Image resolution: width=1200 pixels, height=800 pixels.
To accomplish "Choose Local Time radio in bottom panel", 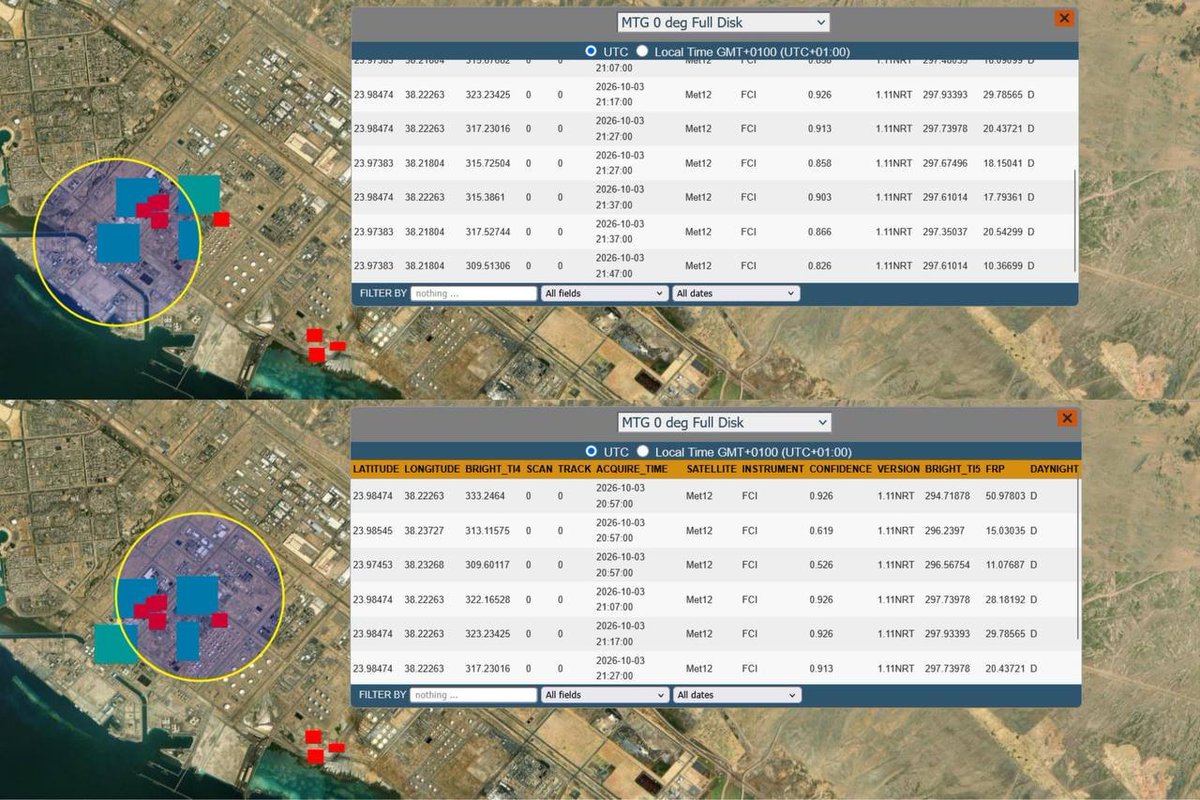I will [x=642, y=451].
